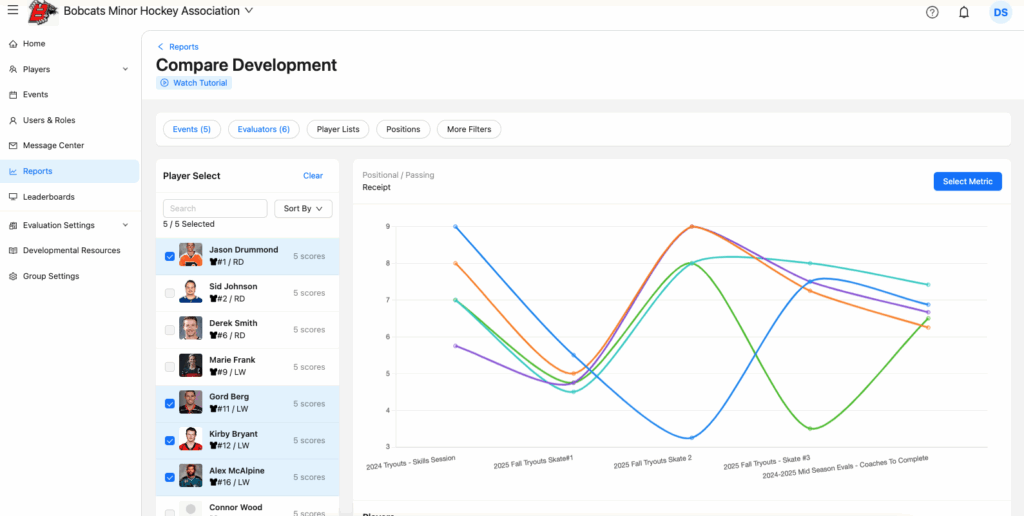Click the Leaderboards sidebar icon

click(13, 197)
